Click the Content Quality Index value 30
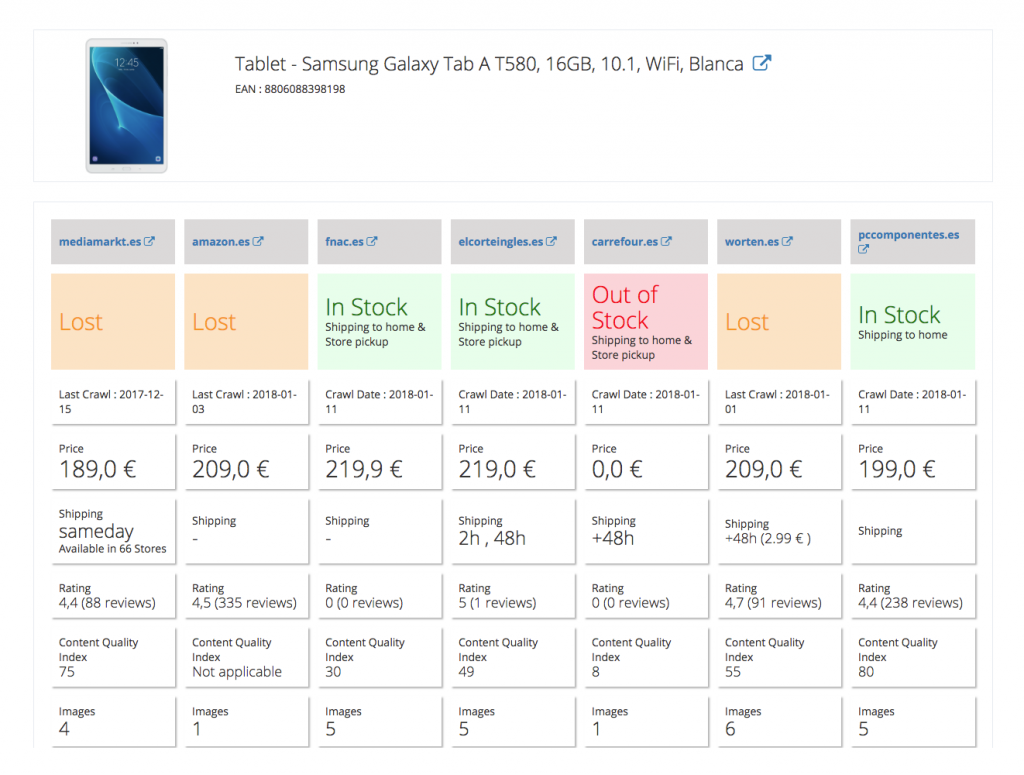1024x775 pixels. tap(333, 672)
